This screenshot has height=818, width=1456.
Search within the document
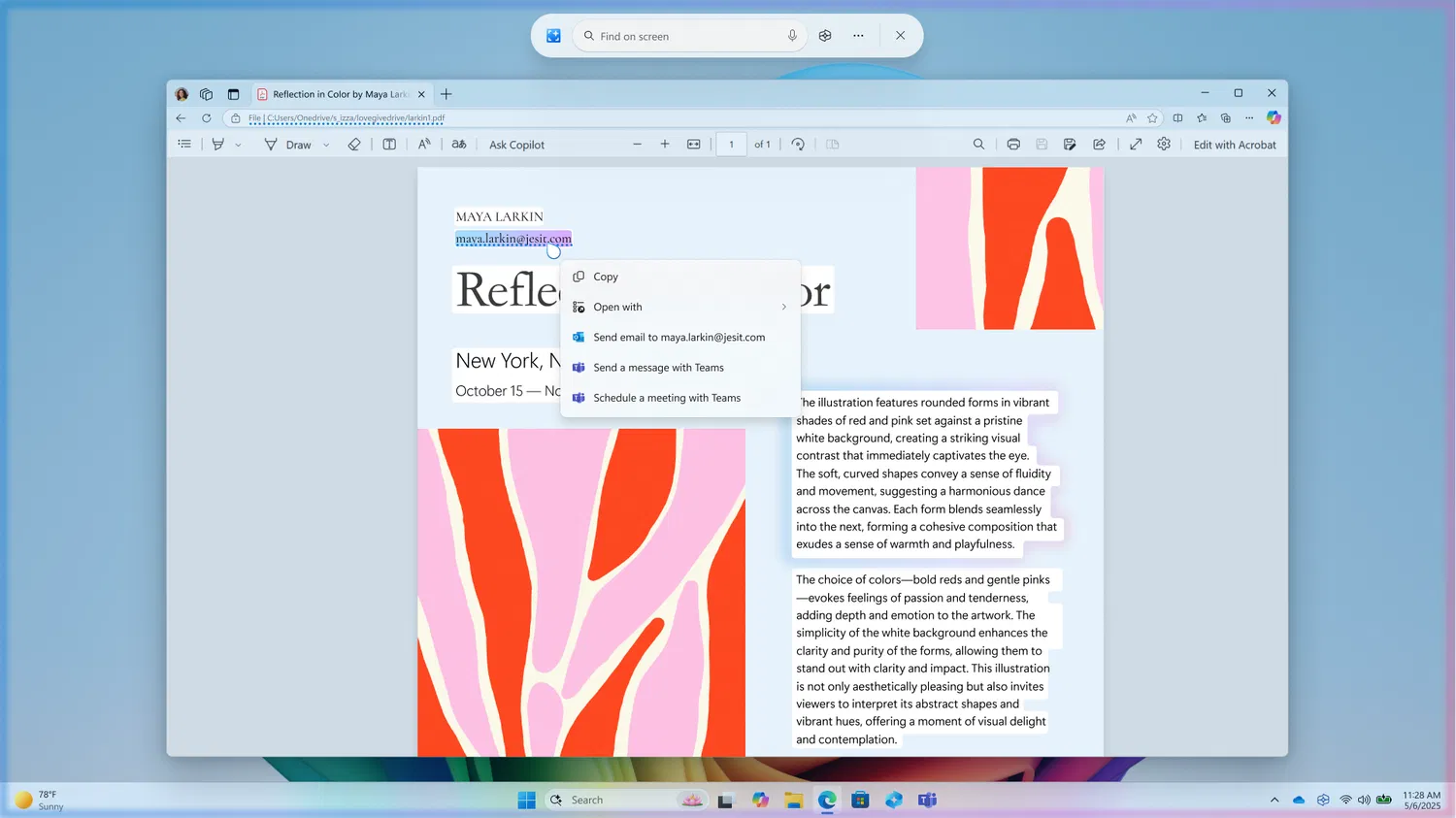[x=979, y=144]
